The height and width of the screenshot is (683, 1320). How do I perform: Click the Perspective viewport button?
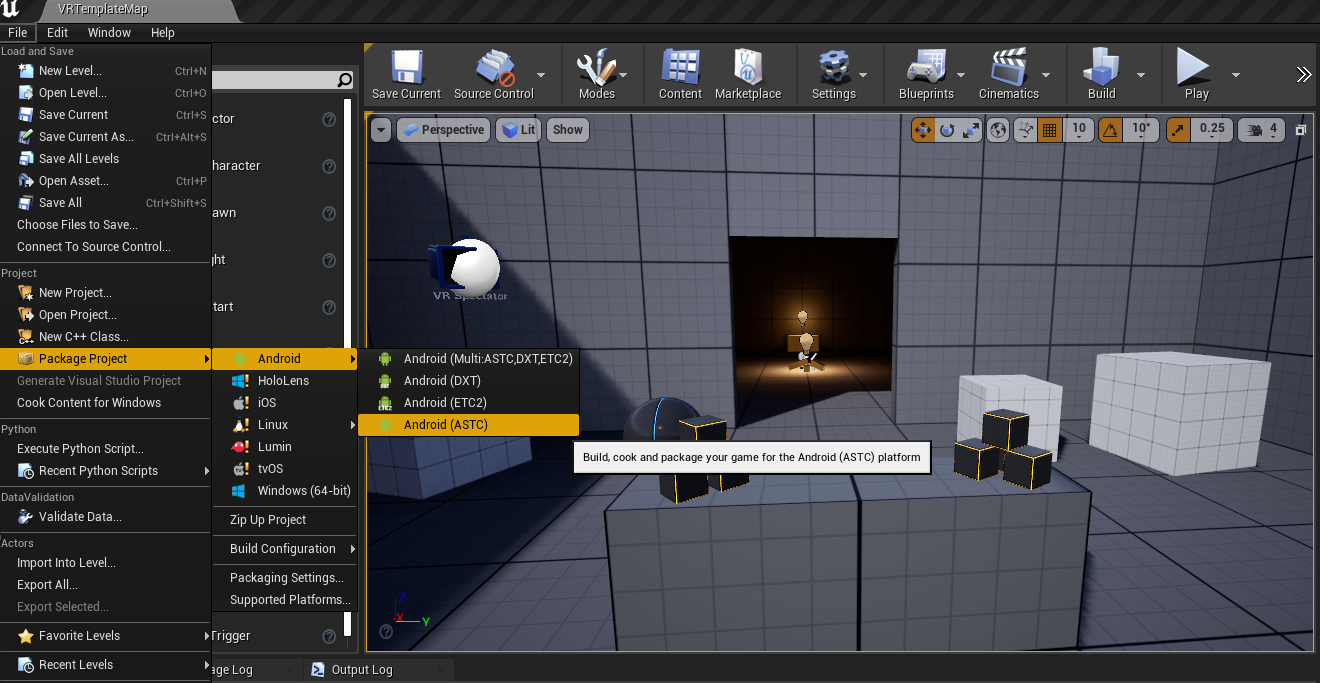442,130
